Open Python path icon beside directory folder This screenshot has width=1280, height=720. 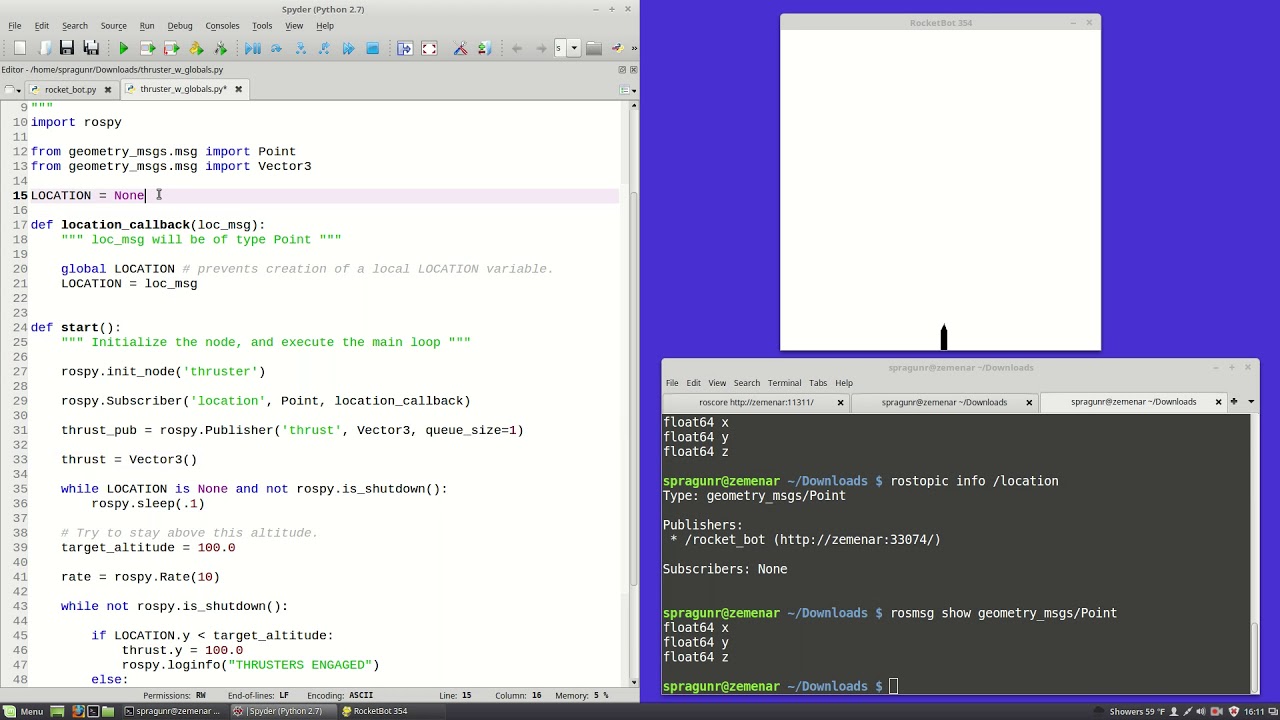pos(617,48)
